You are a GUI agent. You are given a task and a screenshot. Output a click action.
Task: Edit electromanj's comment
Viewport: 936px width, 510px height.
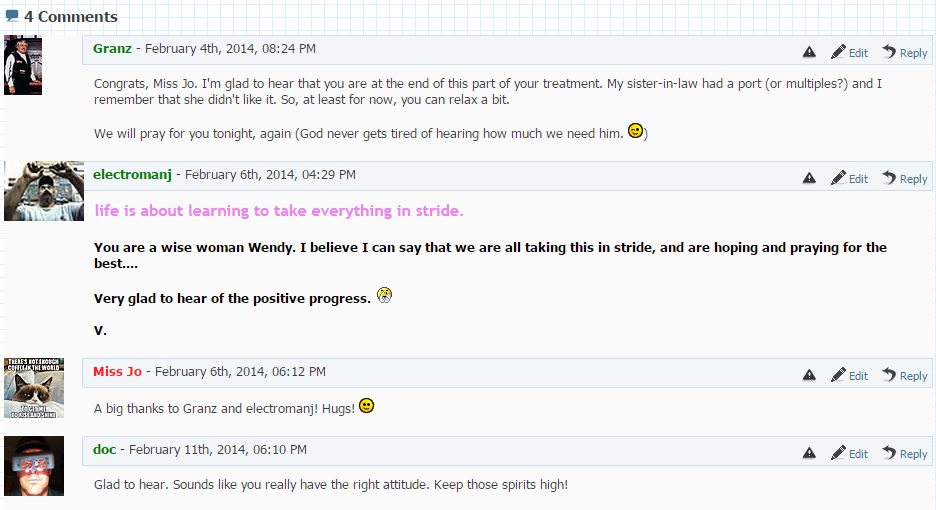(849, 178)
